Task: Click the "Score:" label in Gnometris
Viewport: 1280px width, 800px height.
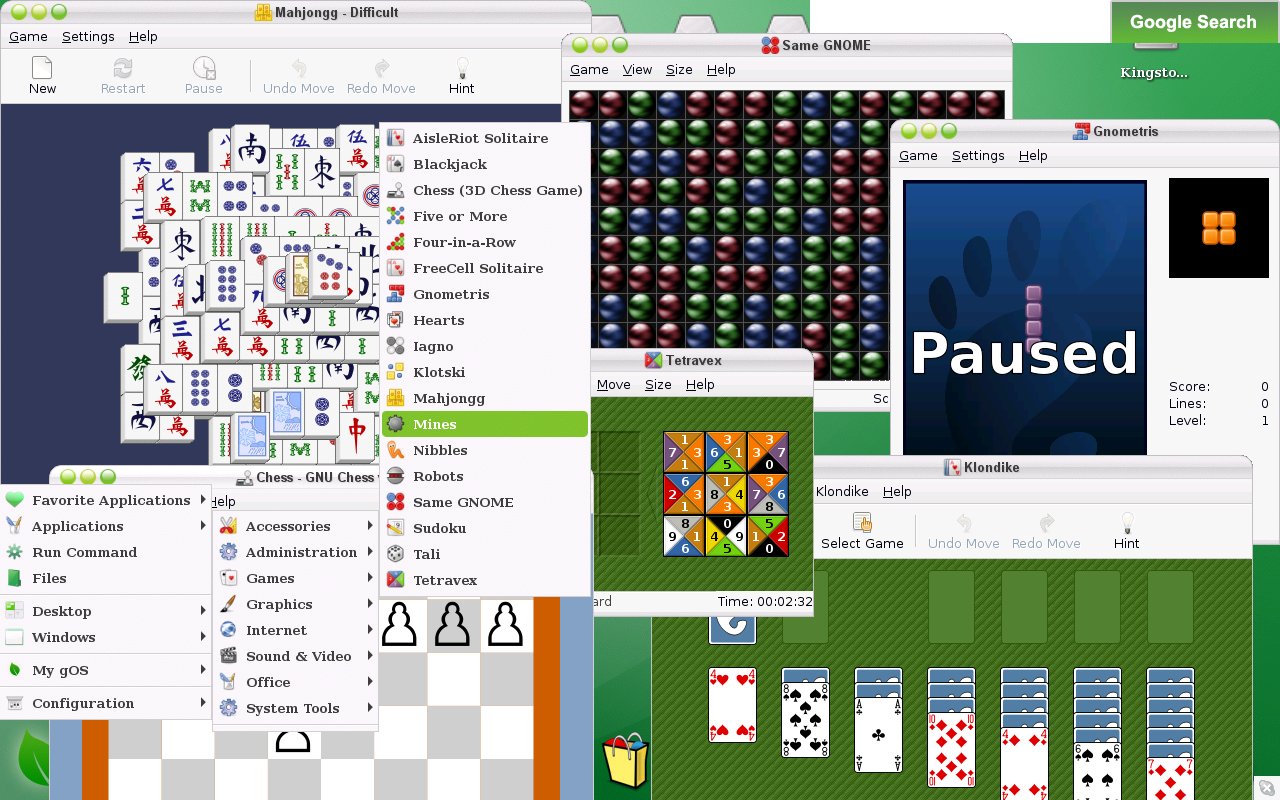Action: point(1190,387)
